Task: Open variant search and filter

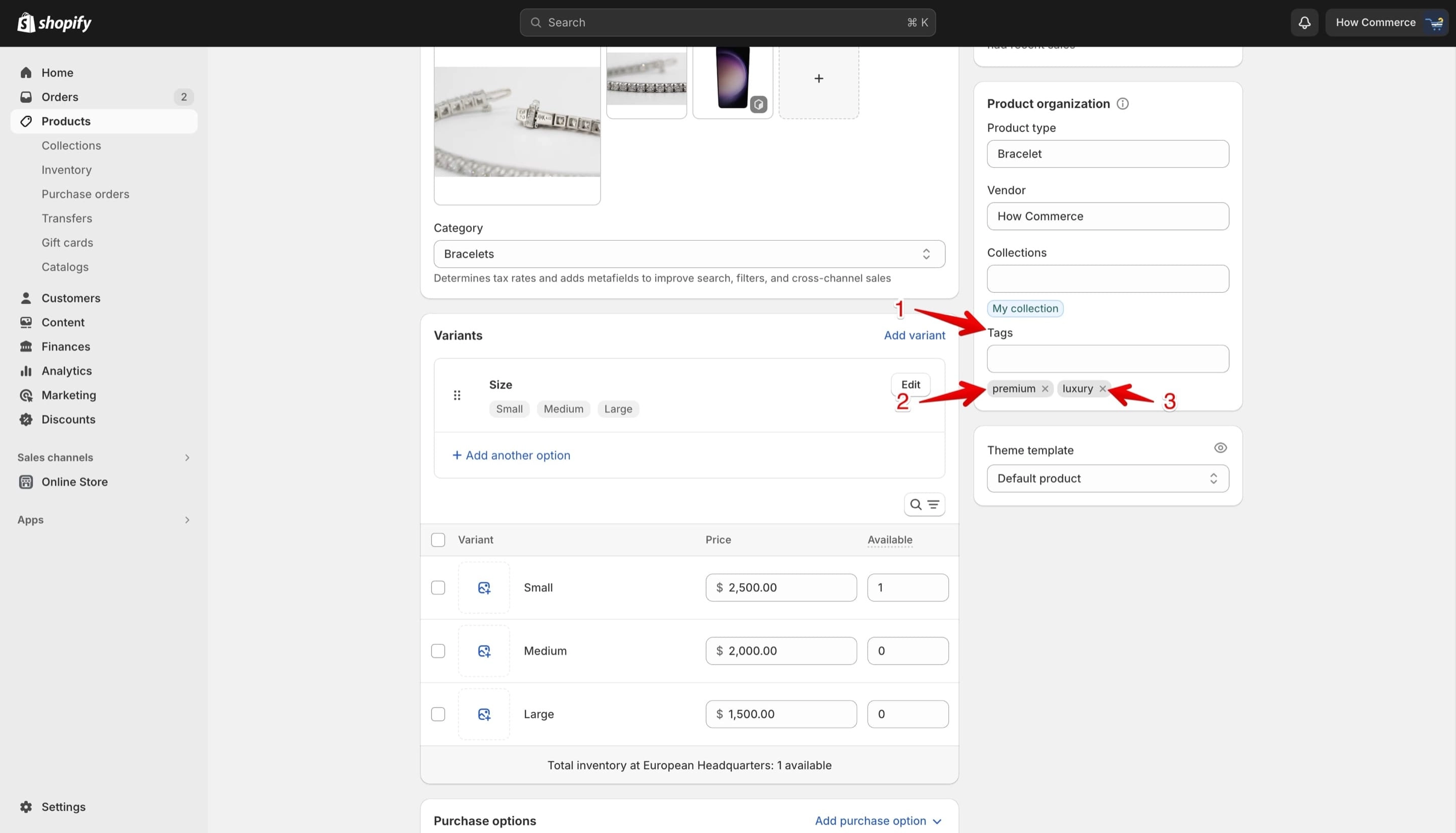Action: (924, 505)
